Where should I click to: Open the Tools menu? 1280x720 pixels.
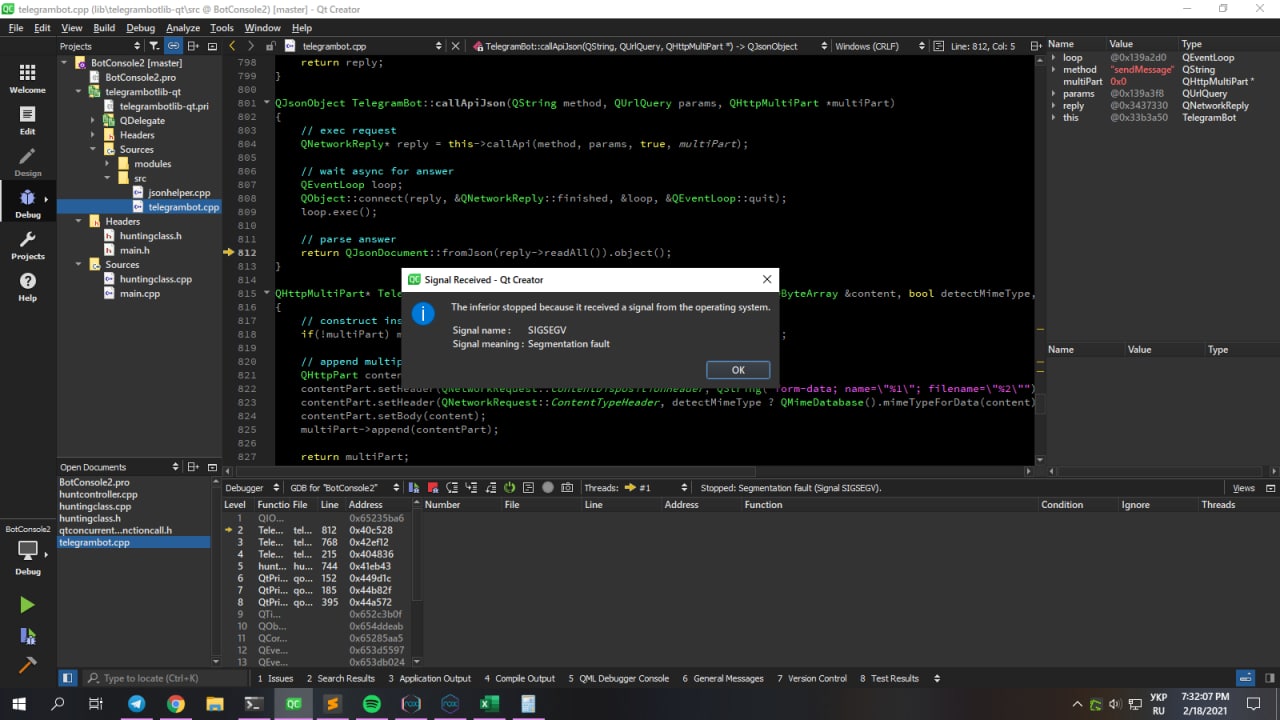[x=222, y=28]
